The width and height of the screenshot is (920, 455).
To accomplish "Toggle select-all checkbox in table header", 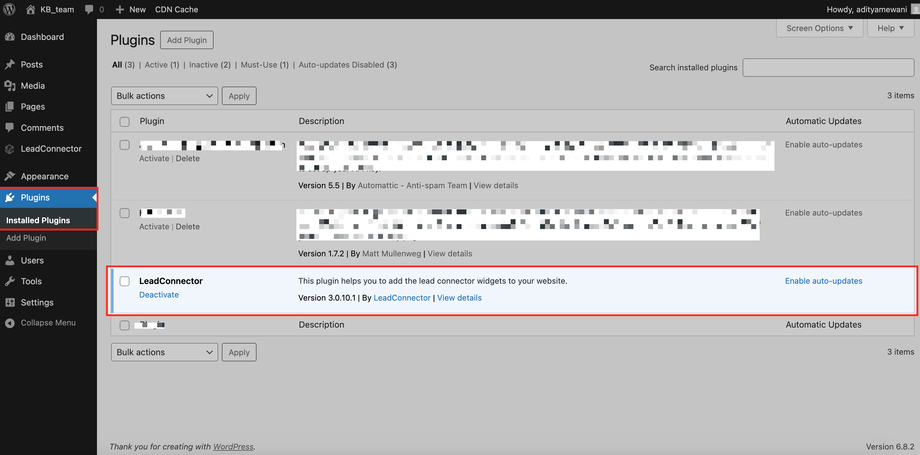I will (x=125, y=121).
